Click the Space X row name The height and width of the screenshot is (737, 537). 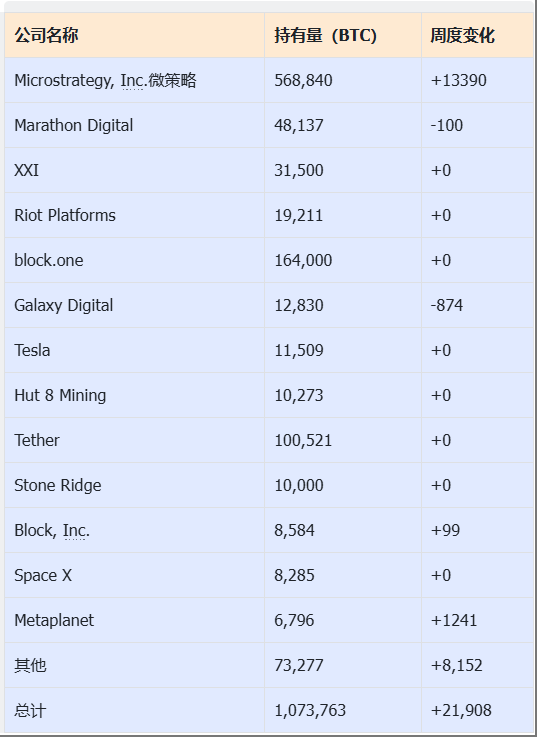click(43, 575)
